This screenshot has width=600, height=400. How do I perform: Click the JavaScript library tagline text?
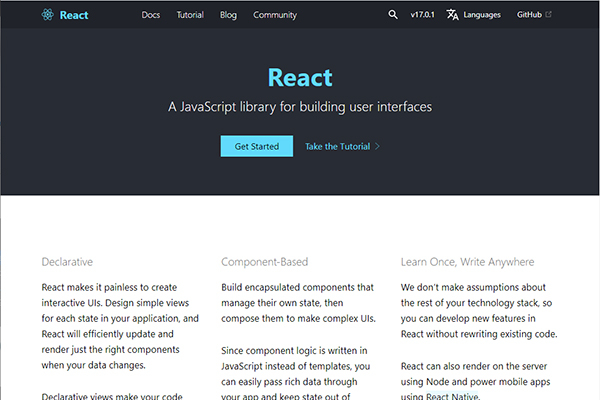click(300, 107)
